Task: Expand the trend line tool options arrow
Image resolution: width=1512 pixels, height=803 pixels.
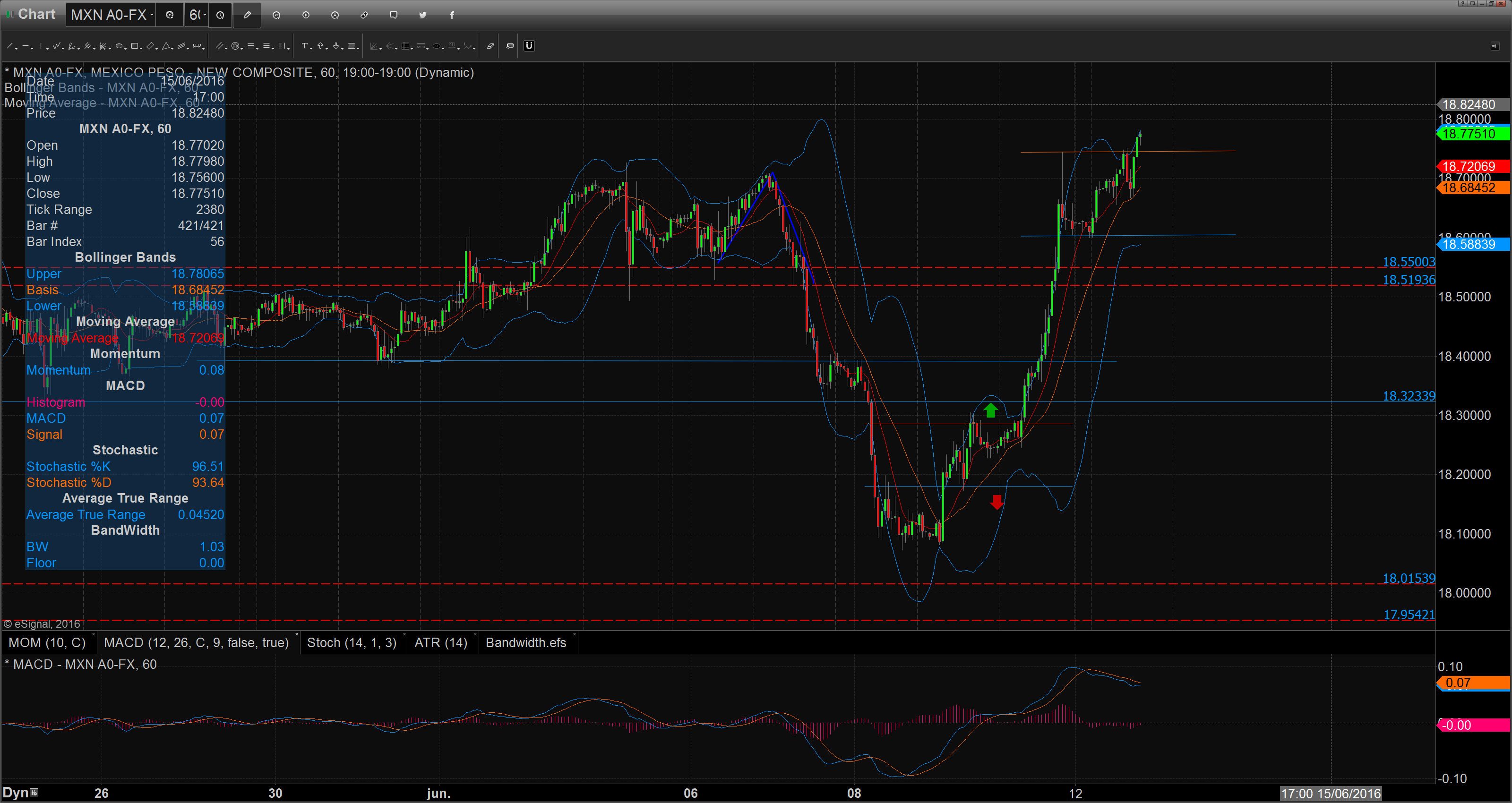Action: point(17,48)
